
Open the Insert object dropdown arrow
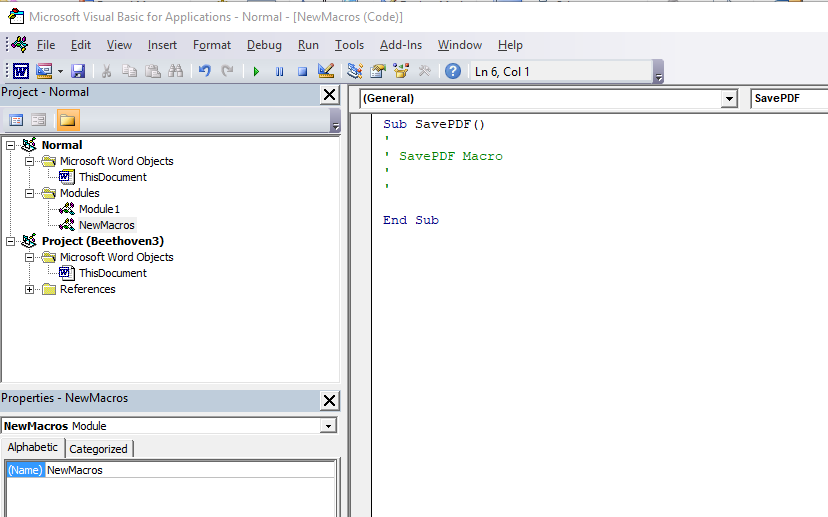tap(60, 71)
